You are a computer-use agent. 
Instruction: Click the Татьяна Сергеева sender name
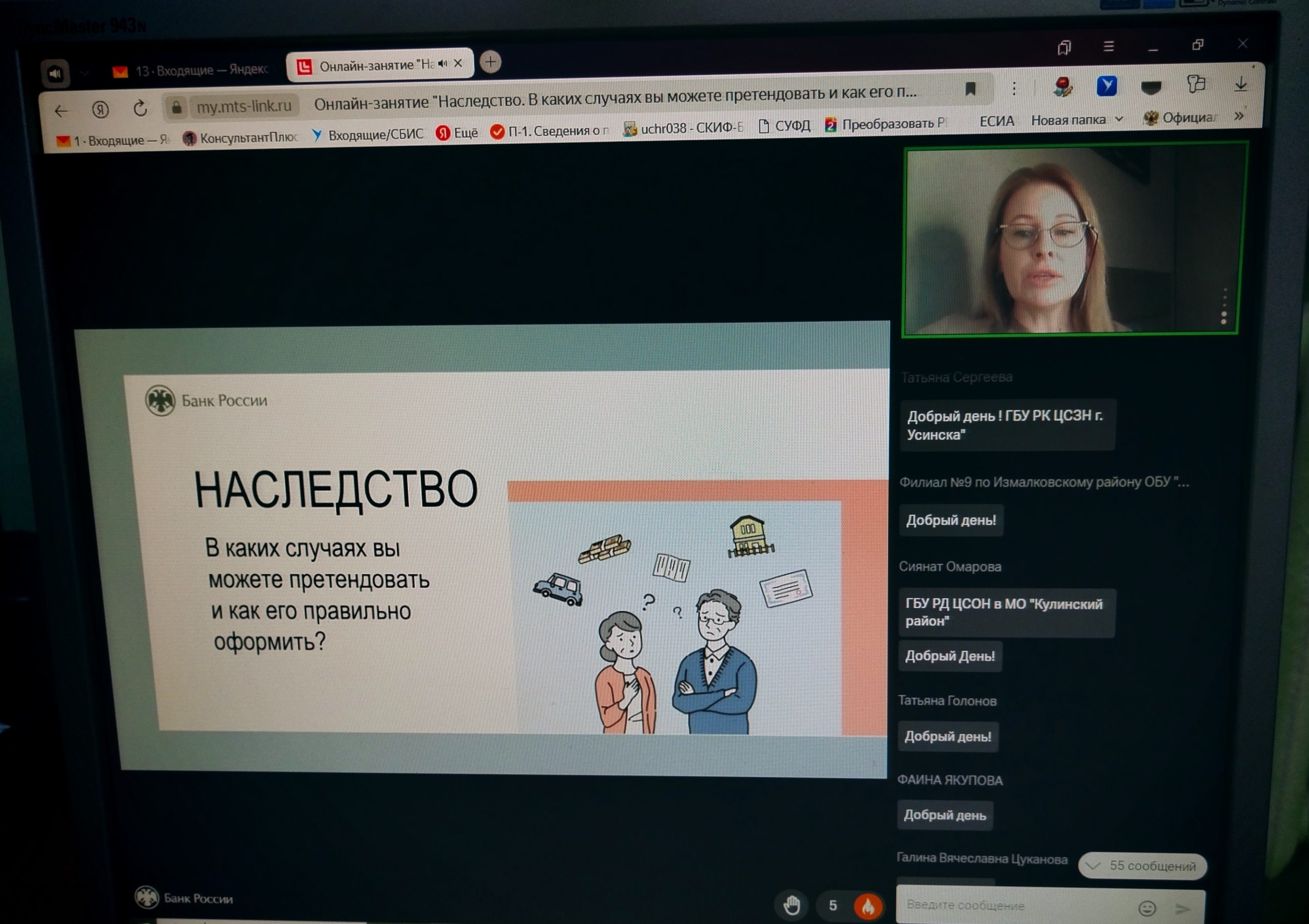click(x=957, y=377)
